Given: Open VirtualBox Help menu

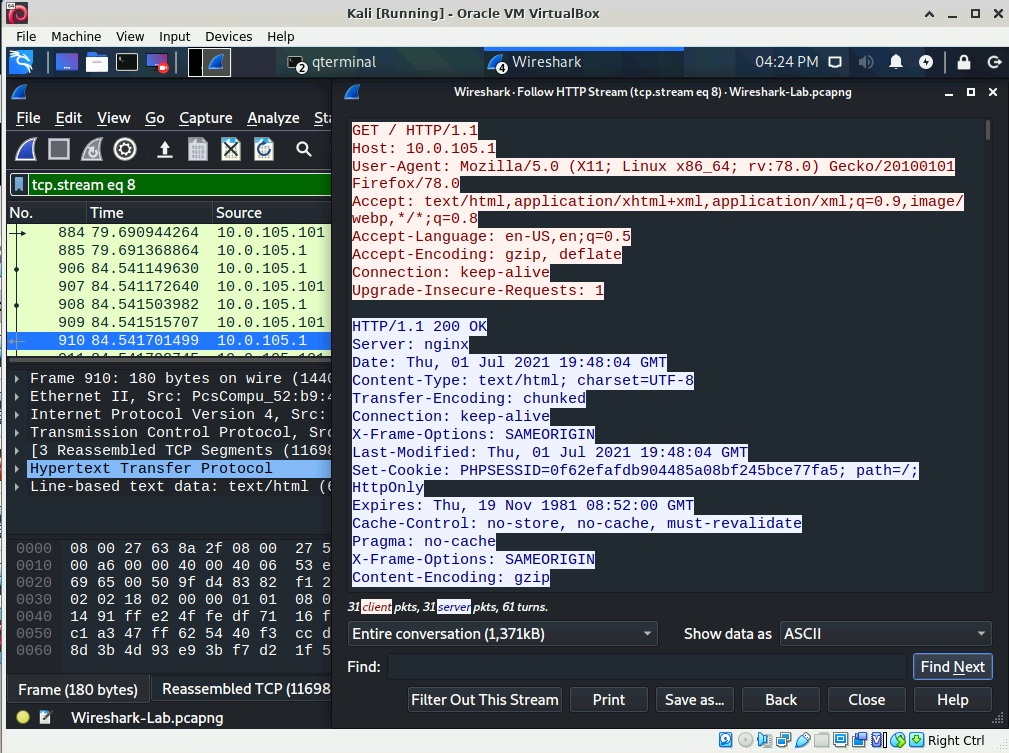Looking at the screenshot, I should [281, 37].
